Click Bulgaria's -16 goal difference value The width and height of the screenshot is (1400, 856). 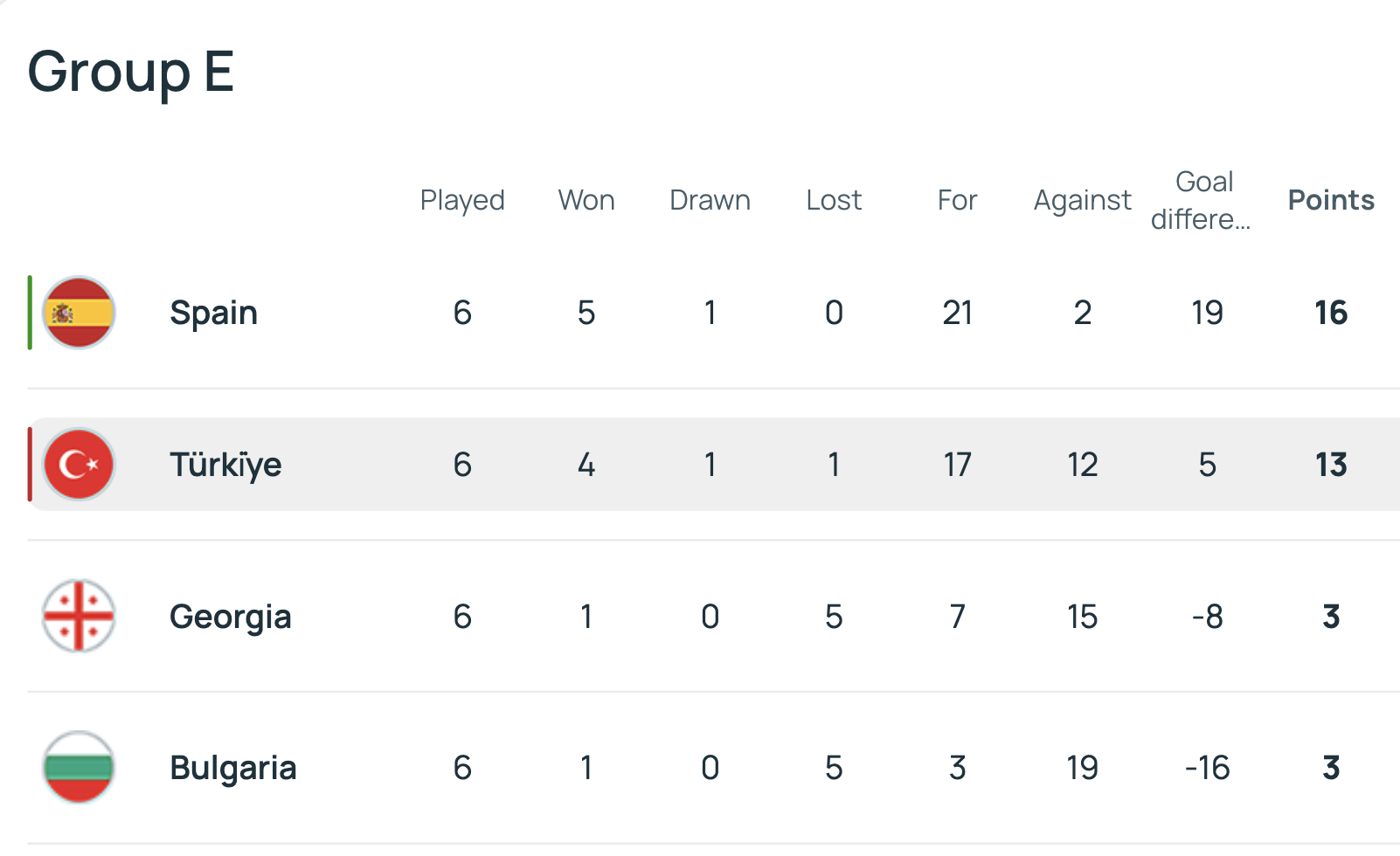coord(1207,768)
